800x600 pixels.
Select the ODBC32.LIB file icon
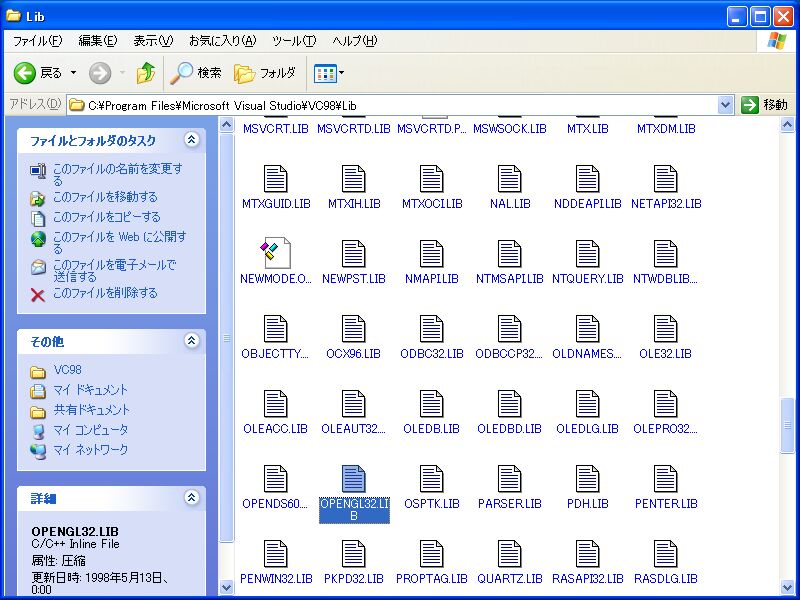tap(432, 329)
